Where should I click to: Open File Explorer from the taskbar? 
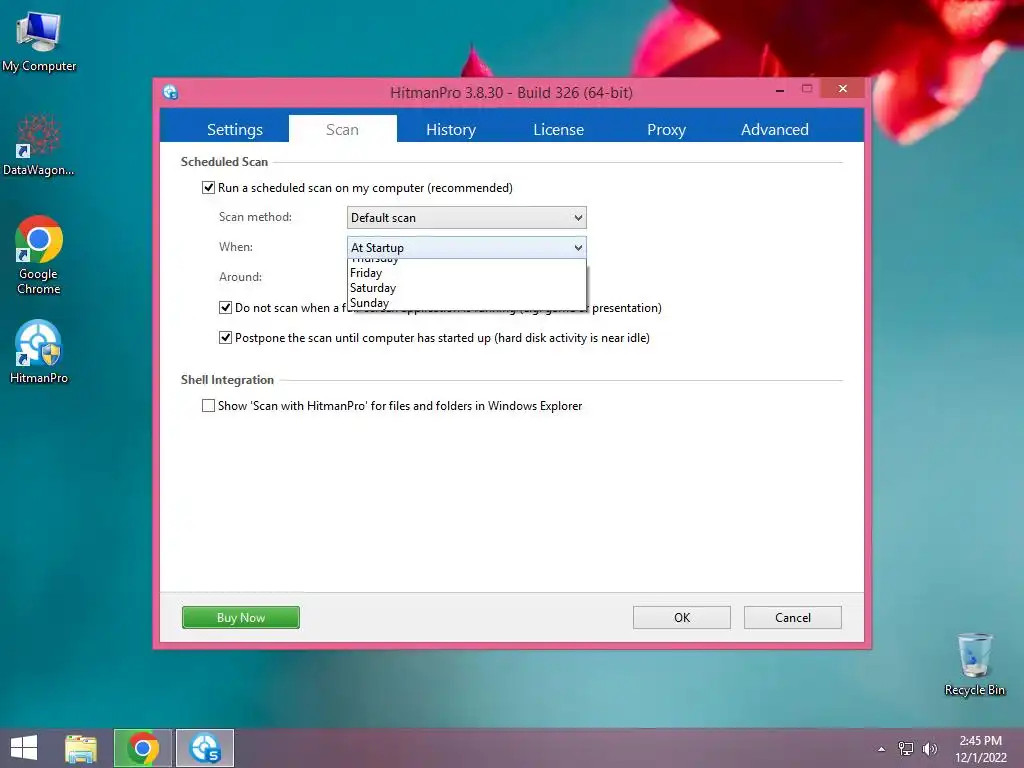pos(81,748)
